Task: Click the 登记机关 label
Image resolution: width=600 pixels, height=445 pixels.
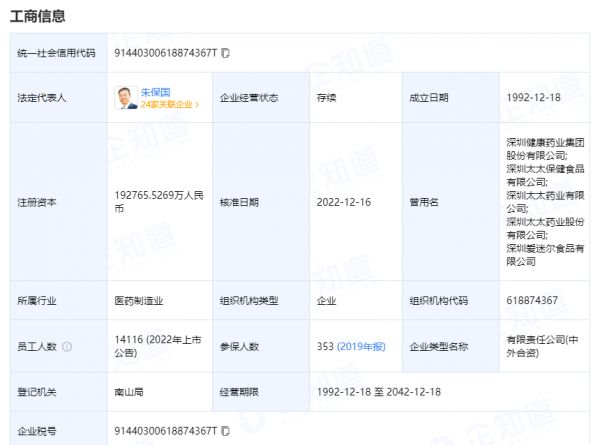Action: point(37,392)
